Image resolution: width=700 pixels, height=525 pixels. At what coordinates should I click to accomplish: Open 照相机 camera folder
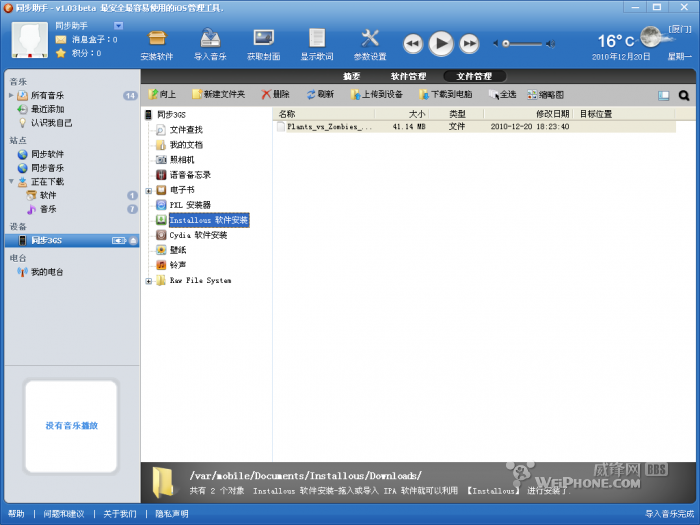pyautogui.click(x=182, y=160)
